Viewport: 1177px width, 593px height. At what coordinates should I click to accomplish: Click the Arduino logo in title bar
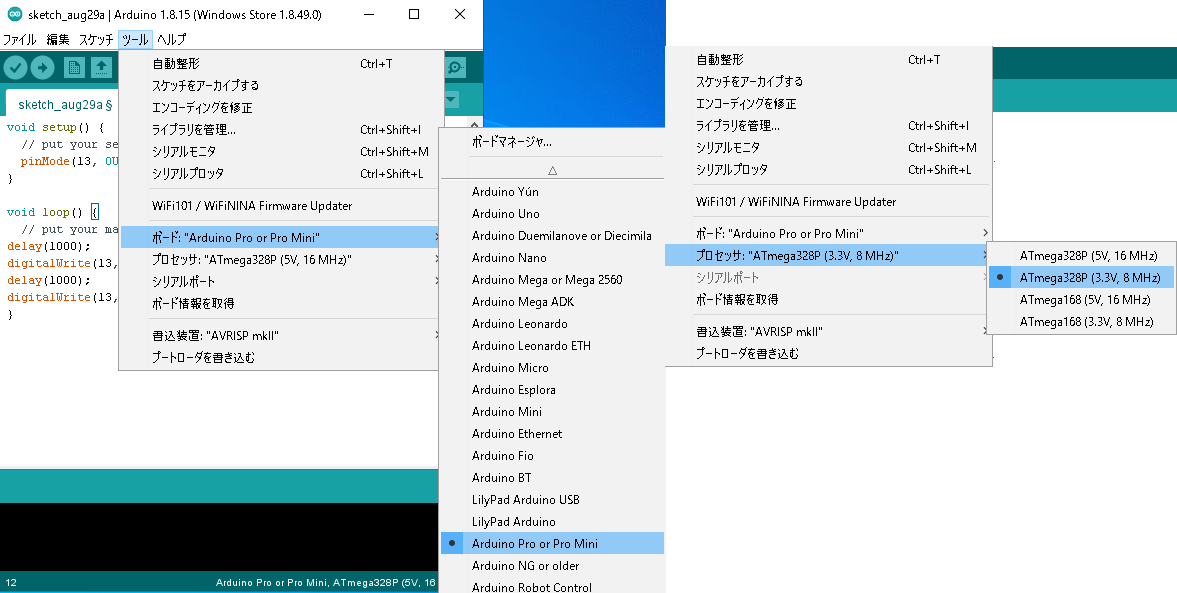point(14,14)
